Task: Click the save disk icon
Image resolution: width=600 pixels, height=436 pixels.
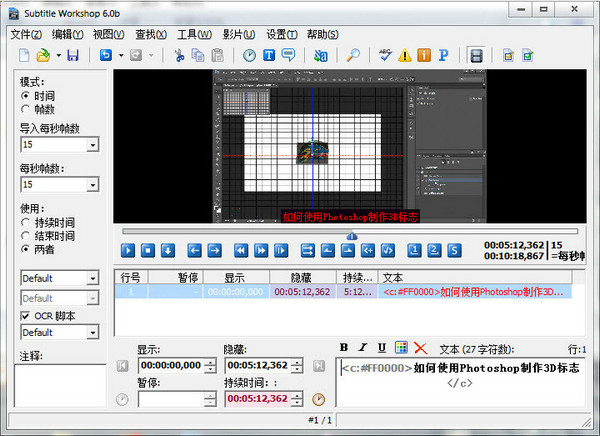Action: click(x=73, y=55)
